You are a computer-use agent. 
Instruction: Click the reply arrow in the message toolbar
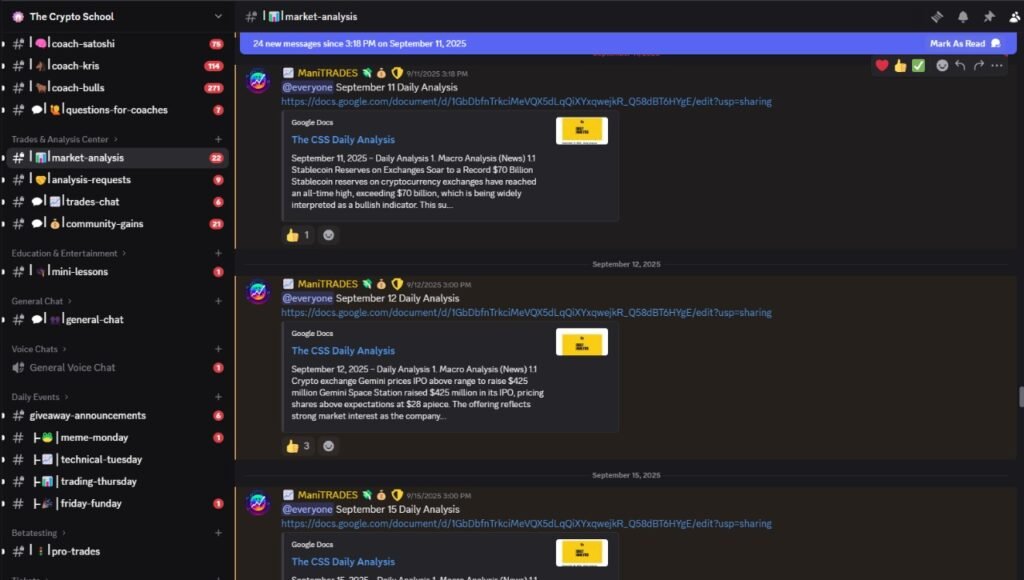coord(960,65)
